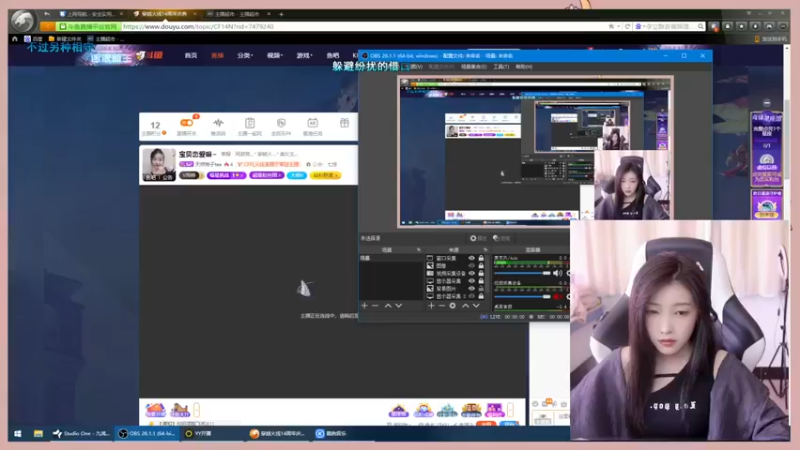This screenshot has height=450, width=800.
Task: Open File Explorer from taskbar
Action: point(38,434)
